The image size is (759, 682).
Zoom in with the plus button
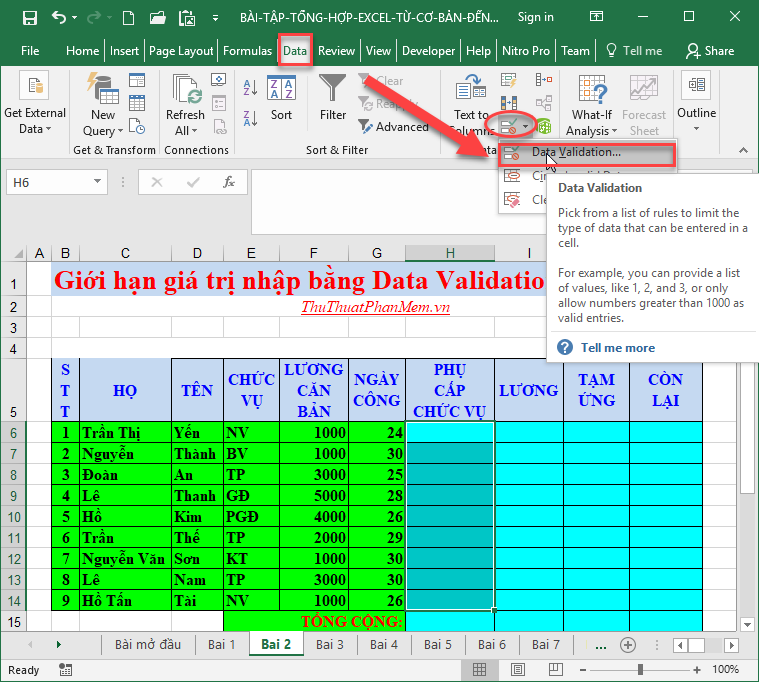pos(697,670)
